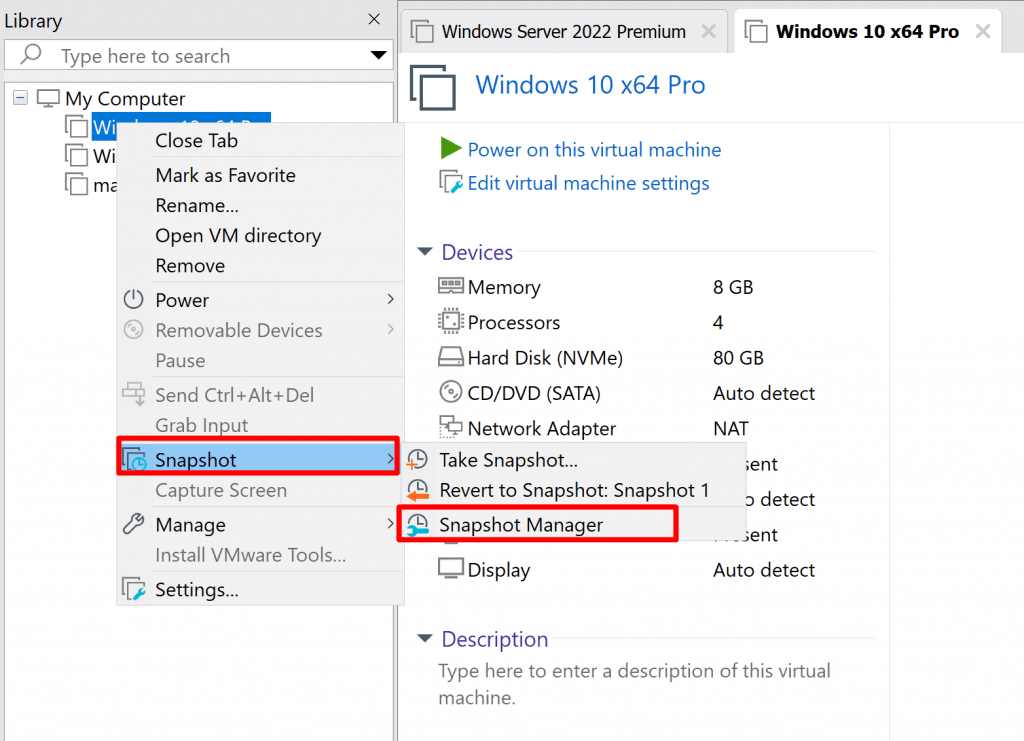Click Edit virtual machine settings link

coord(588,183)
